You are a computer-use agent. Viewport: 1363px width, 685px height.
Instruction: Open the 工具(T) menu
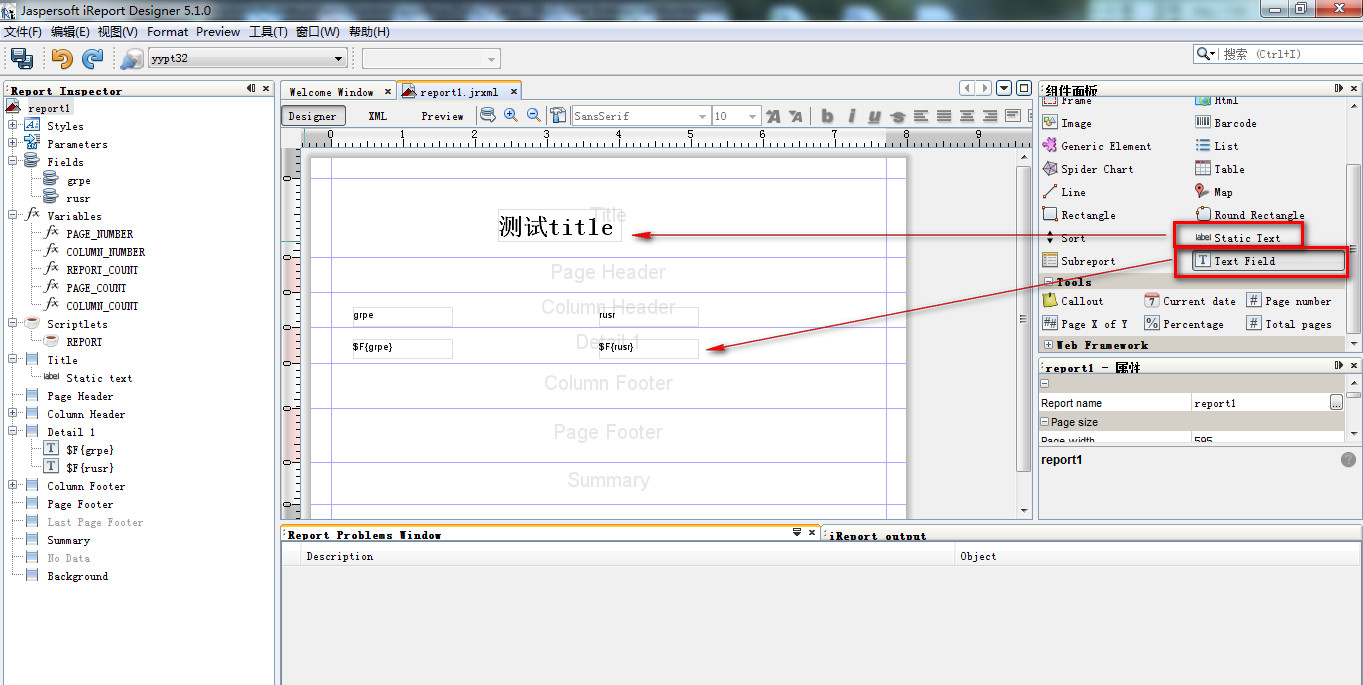coord(268,32)
